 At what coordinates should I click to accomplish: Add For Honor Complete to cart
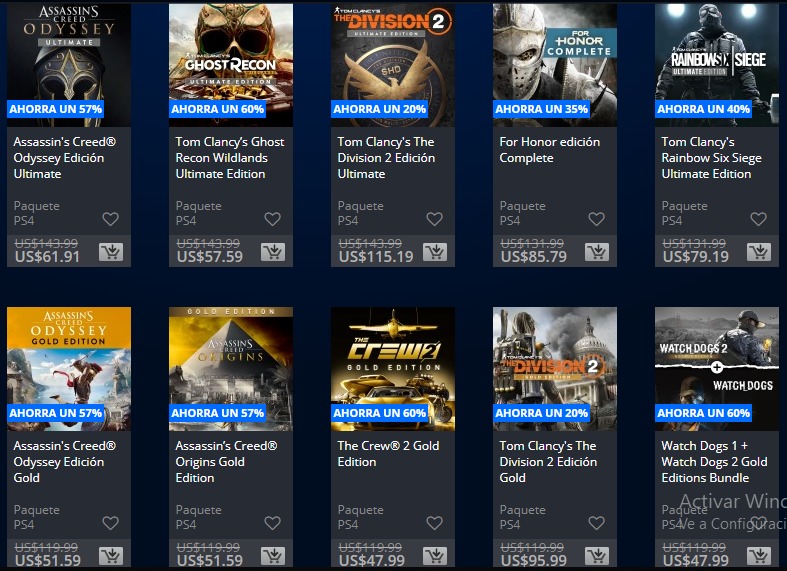tap(597, 251)
